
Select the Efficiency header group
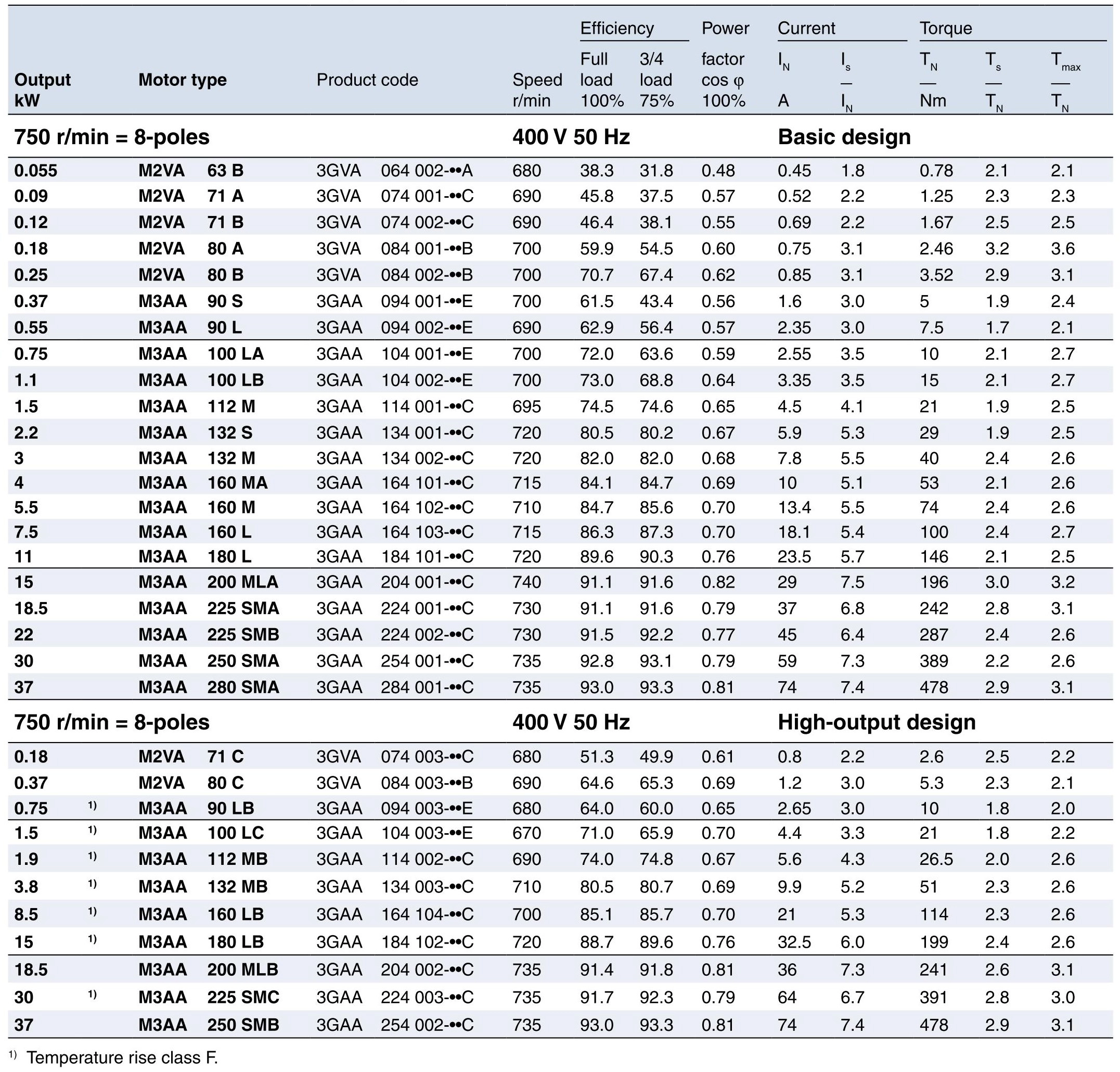617,28
